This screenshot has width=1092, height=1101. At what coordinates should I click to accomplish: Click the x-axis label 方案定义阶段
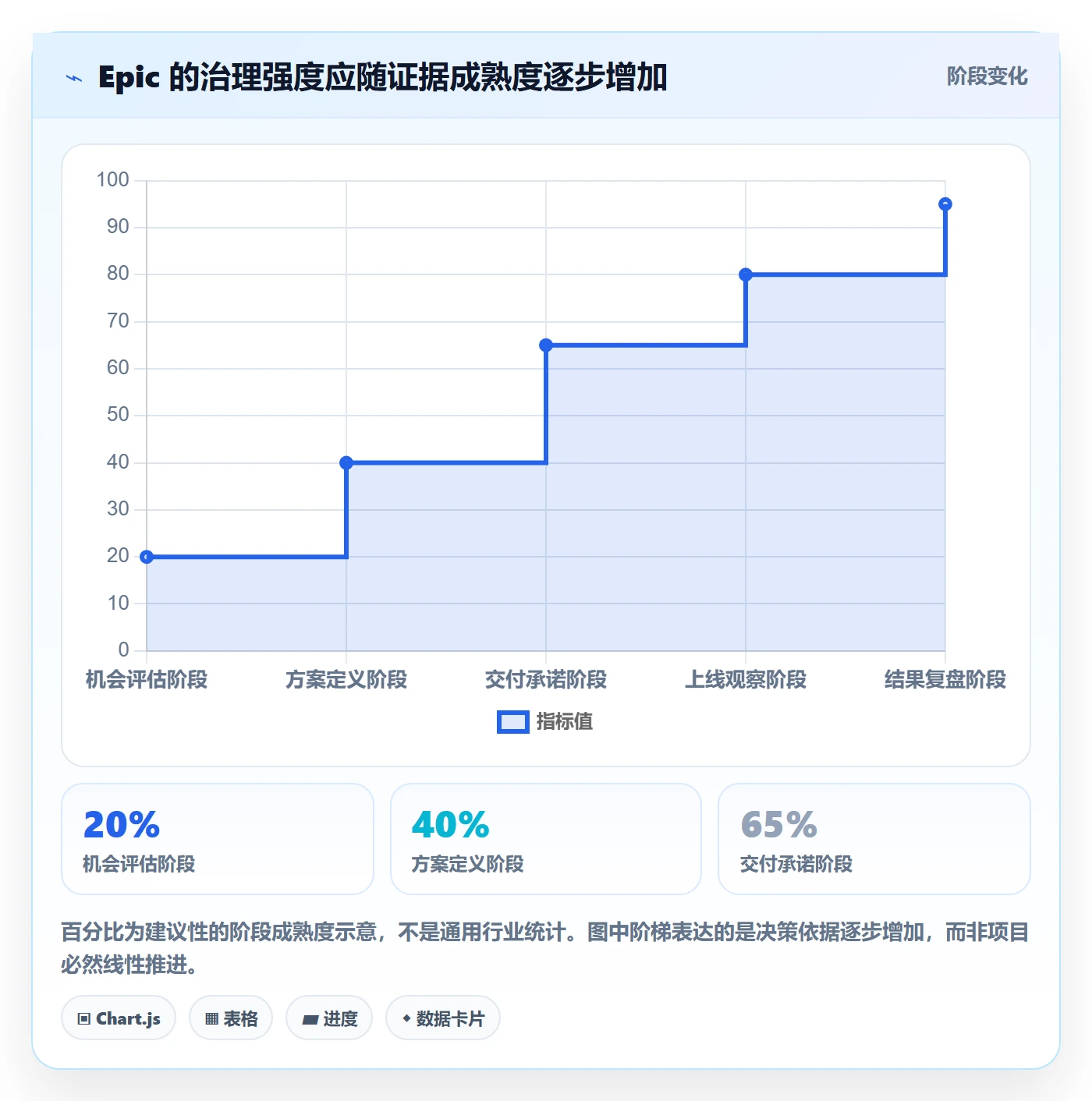click(x=346, y=680)
